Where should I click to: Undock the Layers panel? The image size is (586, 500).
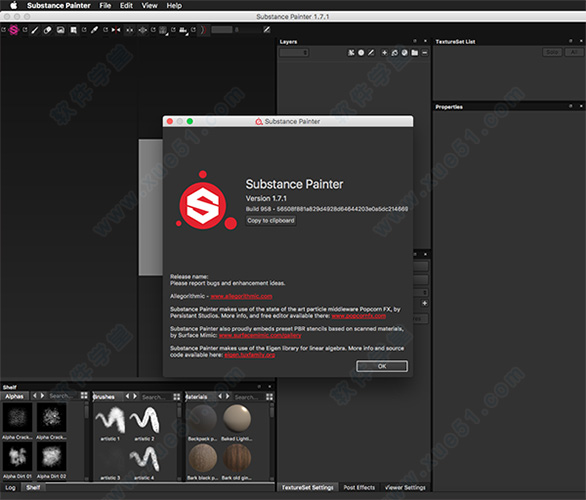[x=415, y=41]
